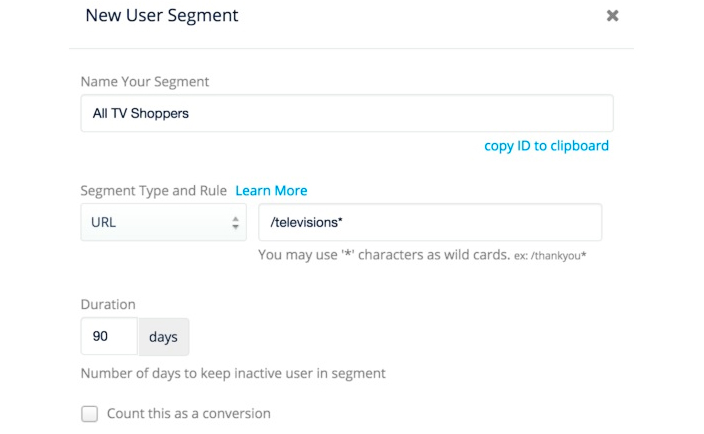Screen dimensions: 704x434
Task: Click the copy ID to clipboard link
Action: [x=546, y=145]
